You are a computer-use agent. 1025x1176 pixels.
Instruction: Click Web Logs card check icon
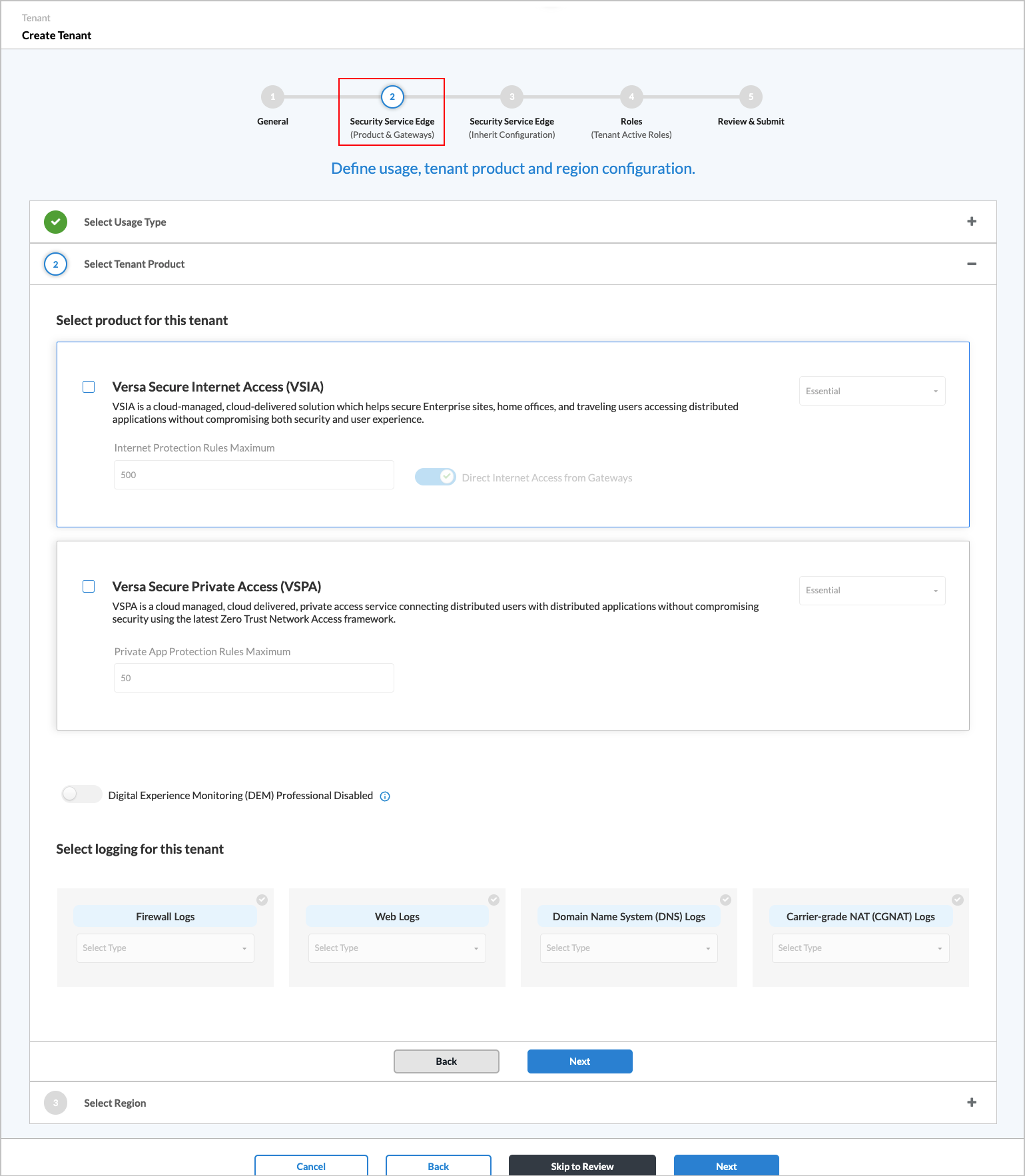pos(494,900)
